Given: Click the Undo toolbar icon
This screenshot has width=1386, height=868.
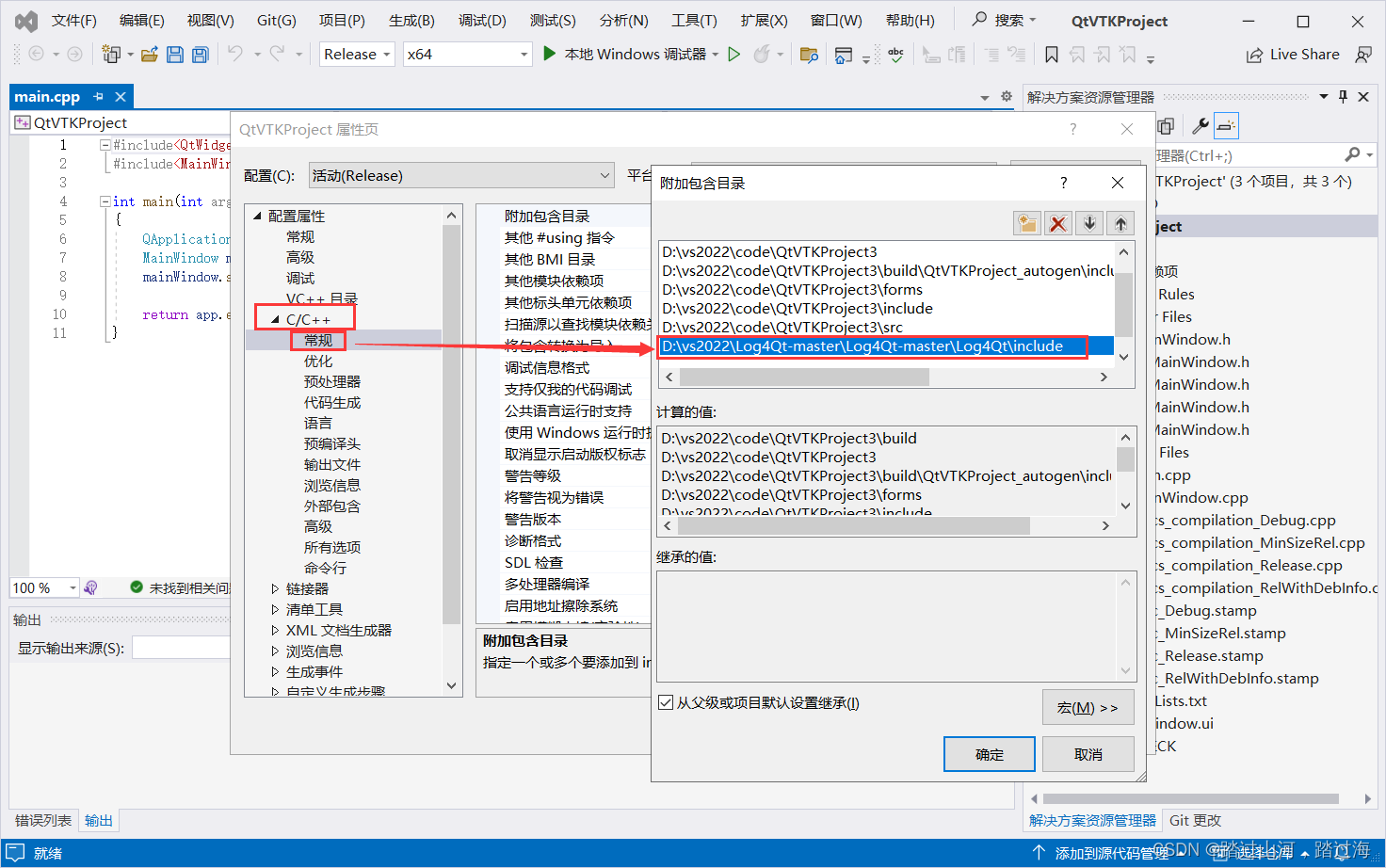Looking at the screenshot, I should tap(235, 54).
